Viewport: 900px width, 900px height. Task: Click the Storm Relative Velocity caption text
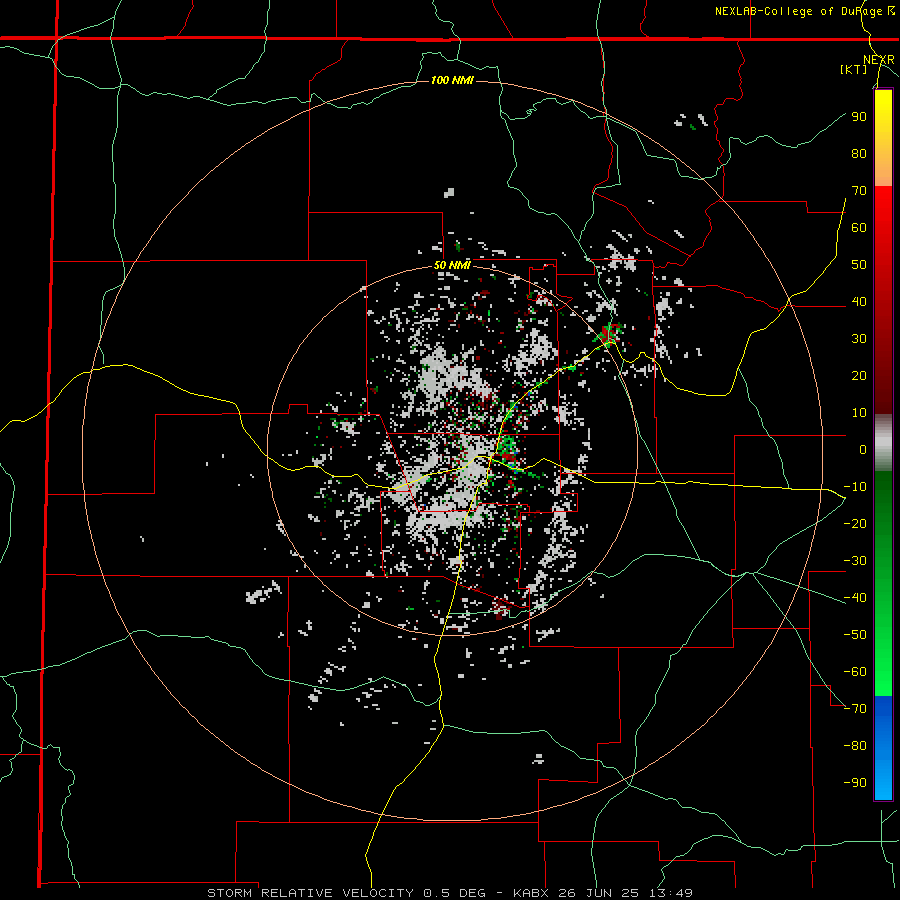pyautogui.click(x=310, y=893)
